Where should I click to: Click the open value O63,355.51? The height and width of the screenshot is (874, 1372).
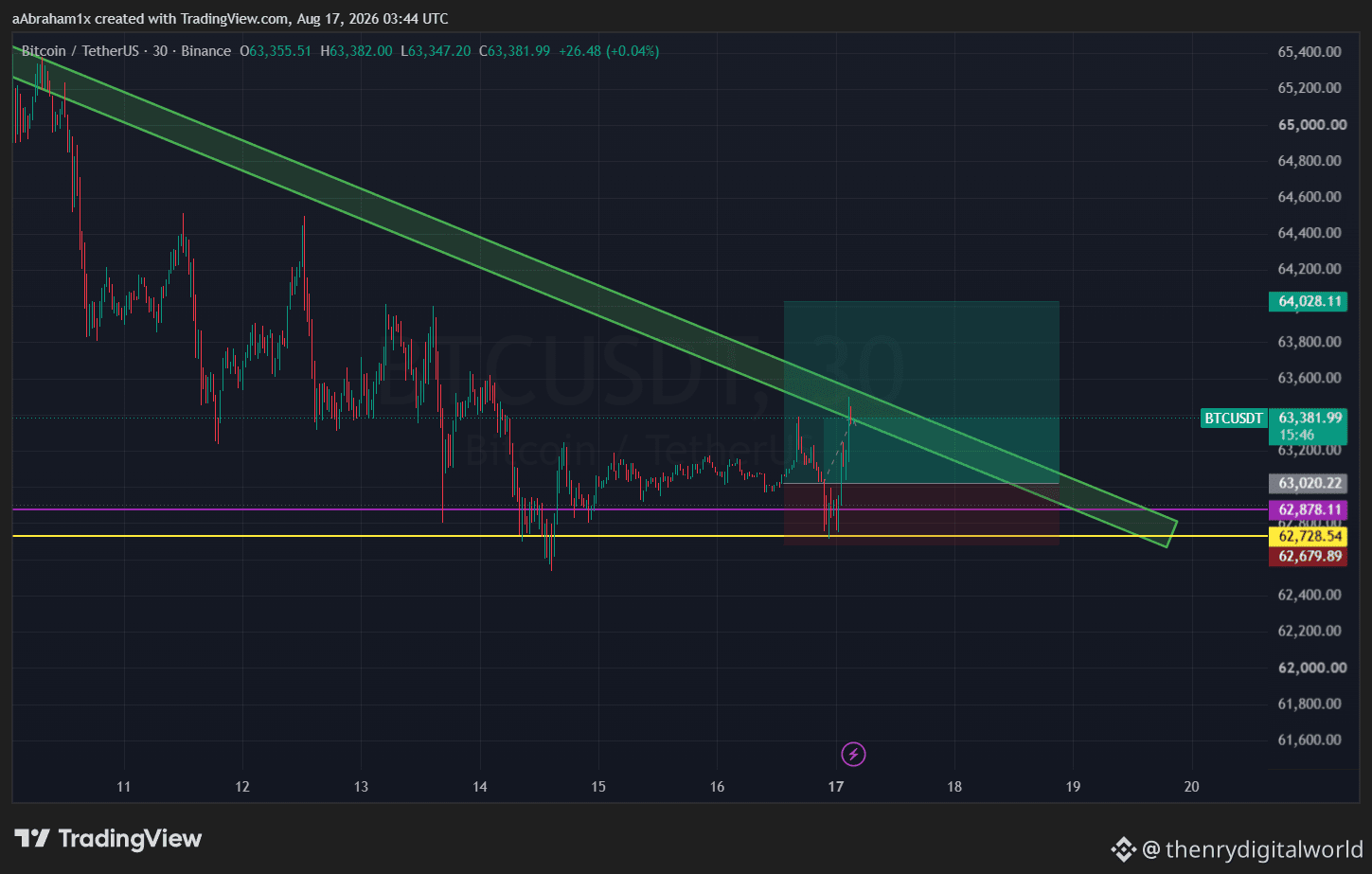point(276,51)
